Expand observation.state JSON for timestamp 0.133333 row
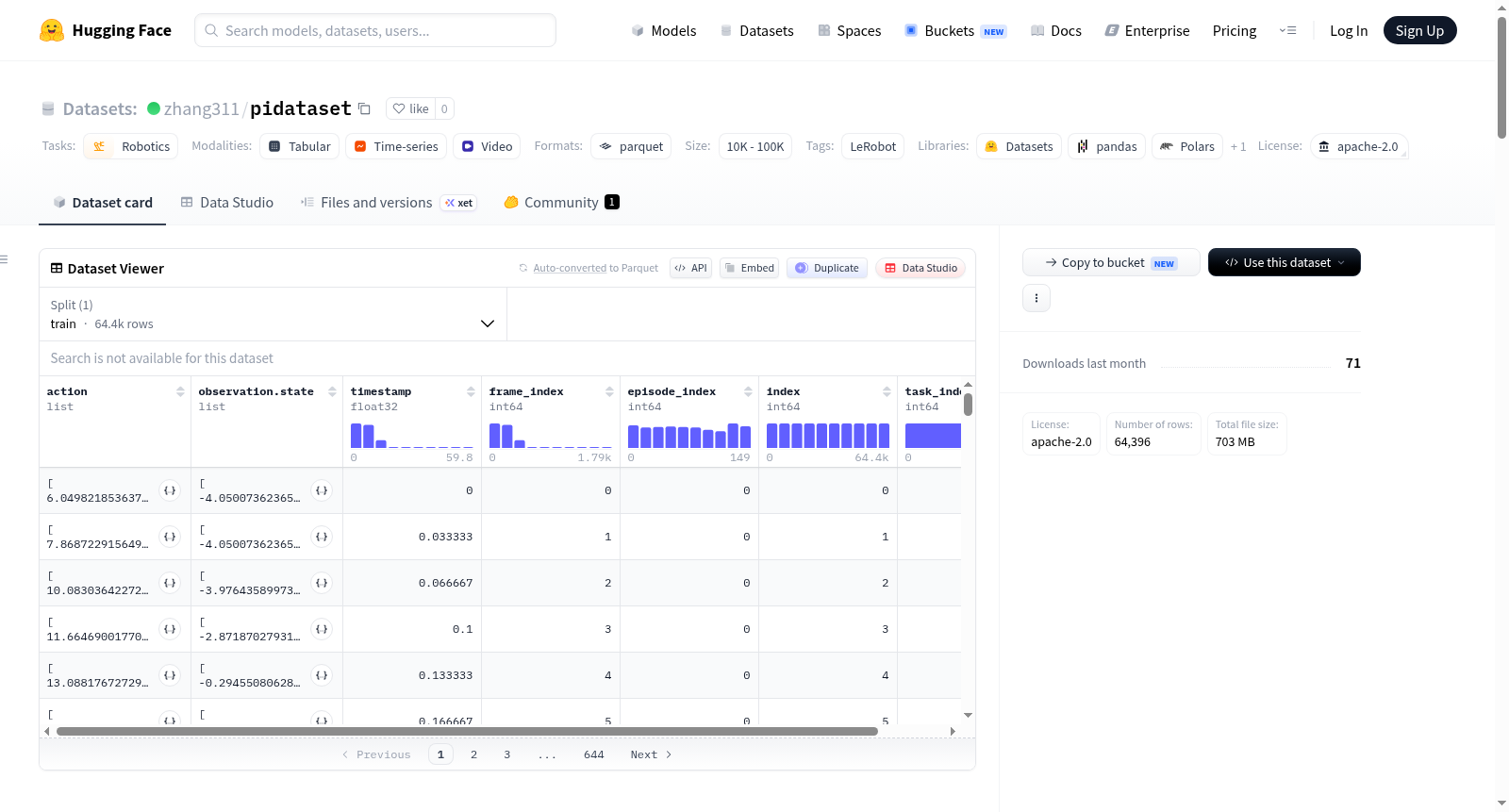The width and height of the screenshot is (1509, 812). coord(322,675)
